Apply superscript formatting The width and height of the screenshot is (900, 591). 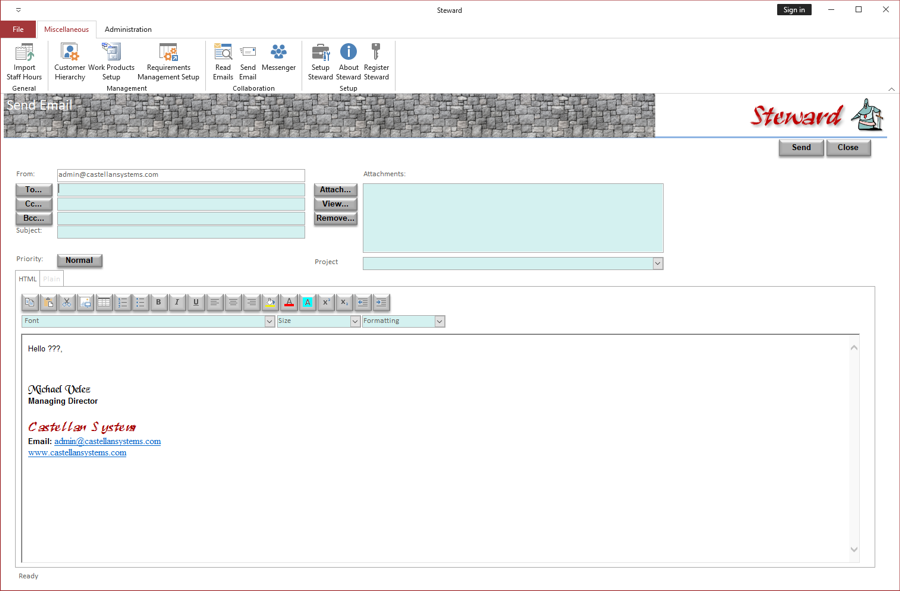coord(325,302)
